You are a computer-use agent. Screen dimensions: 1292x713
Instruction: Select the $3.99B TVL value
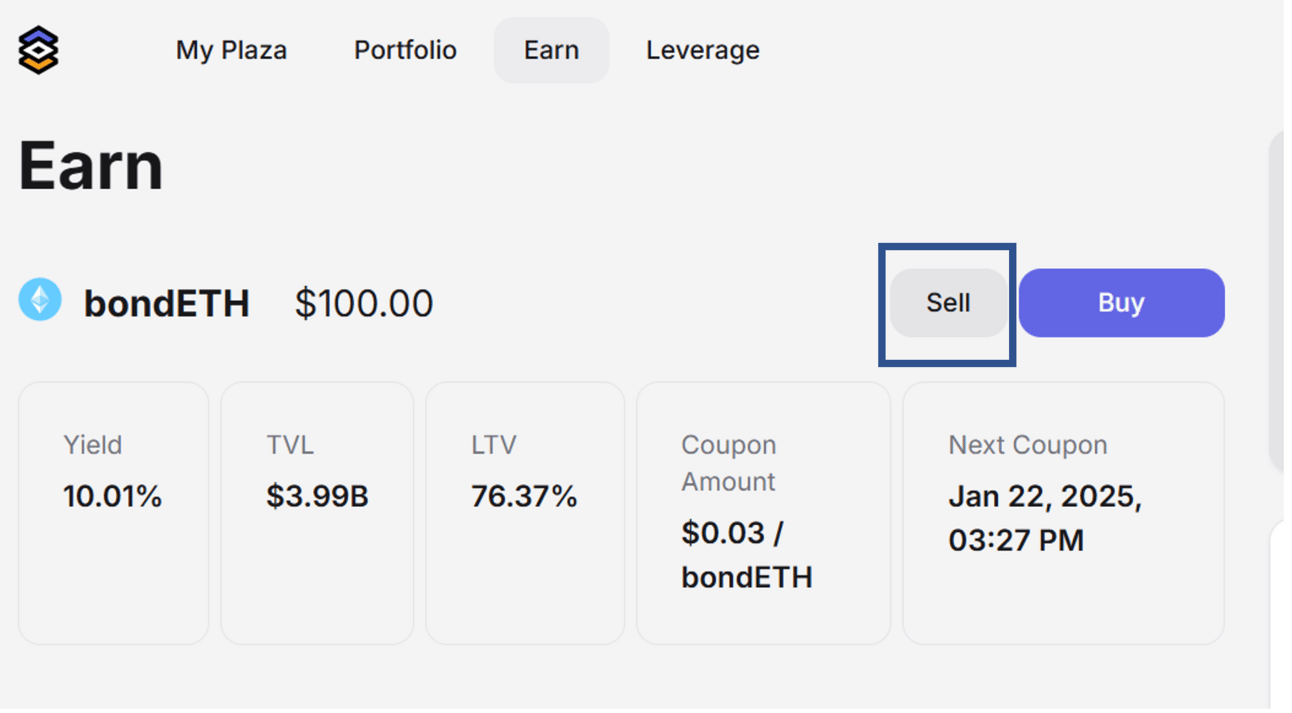[x=317, y=496]
